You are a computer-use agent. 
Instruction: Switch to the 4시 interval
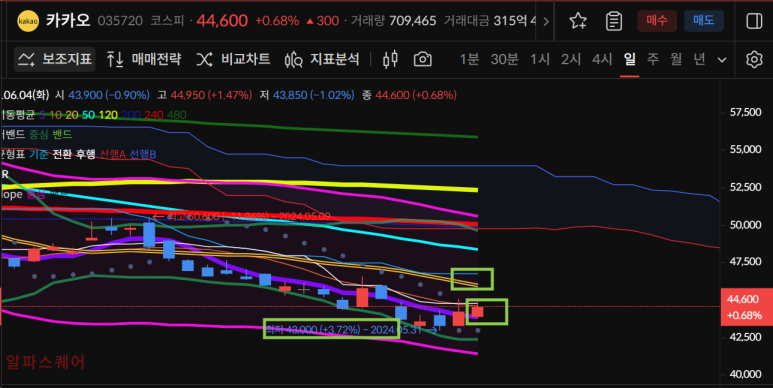coord(602,60)
